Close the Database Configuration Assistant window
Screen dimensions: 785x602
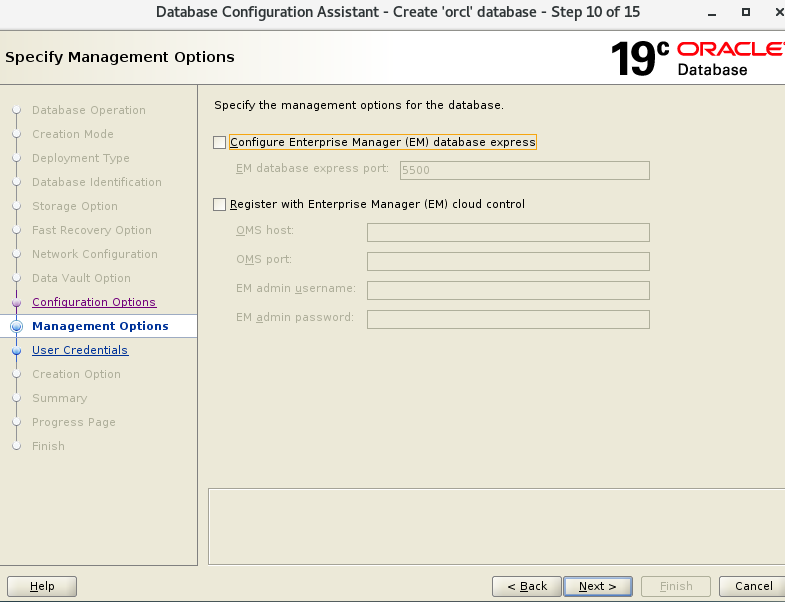coord(779,12)
